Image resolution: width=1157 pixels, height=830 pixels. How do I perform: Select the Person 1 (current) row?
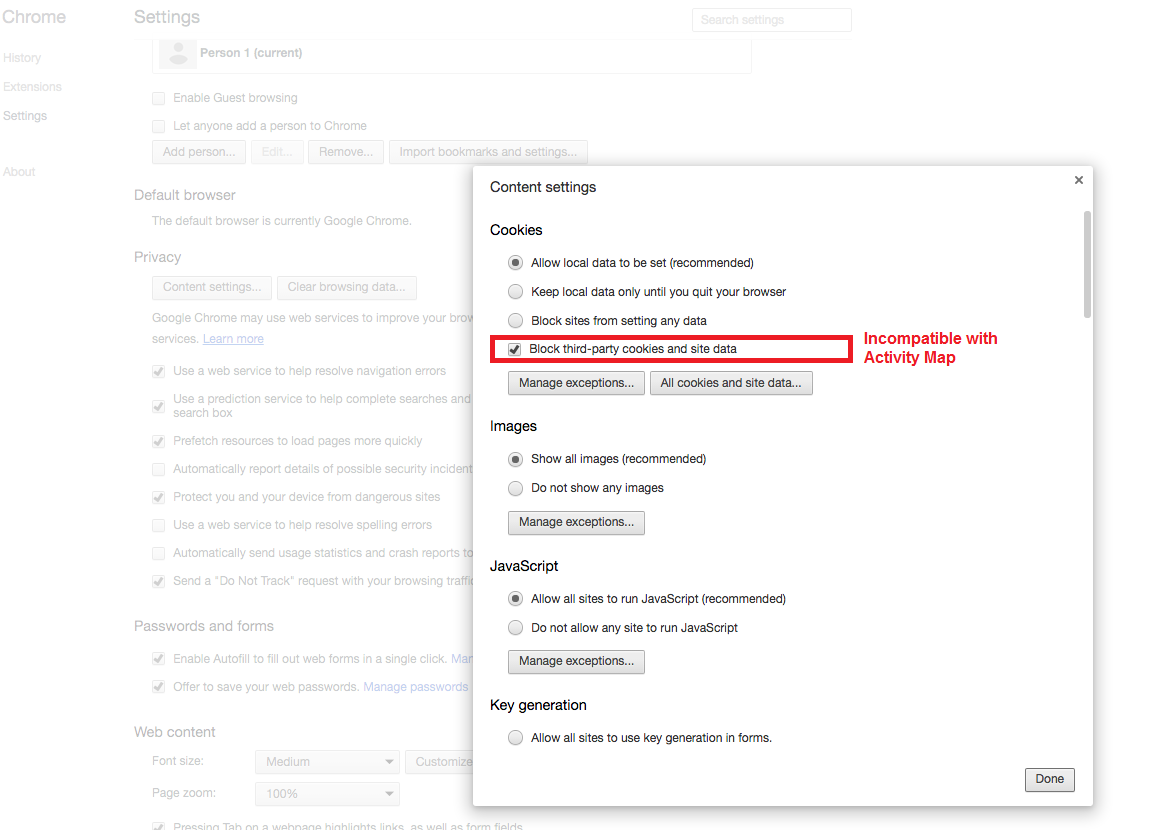[452, 53]
